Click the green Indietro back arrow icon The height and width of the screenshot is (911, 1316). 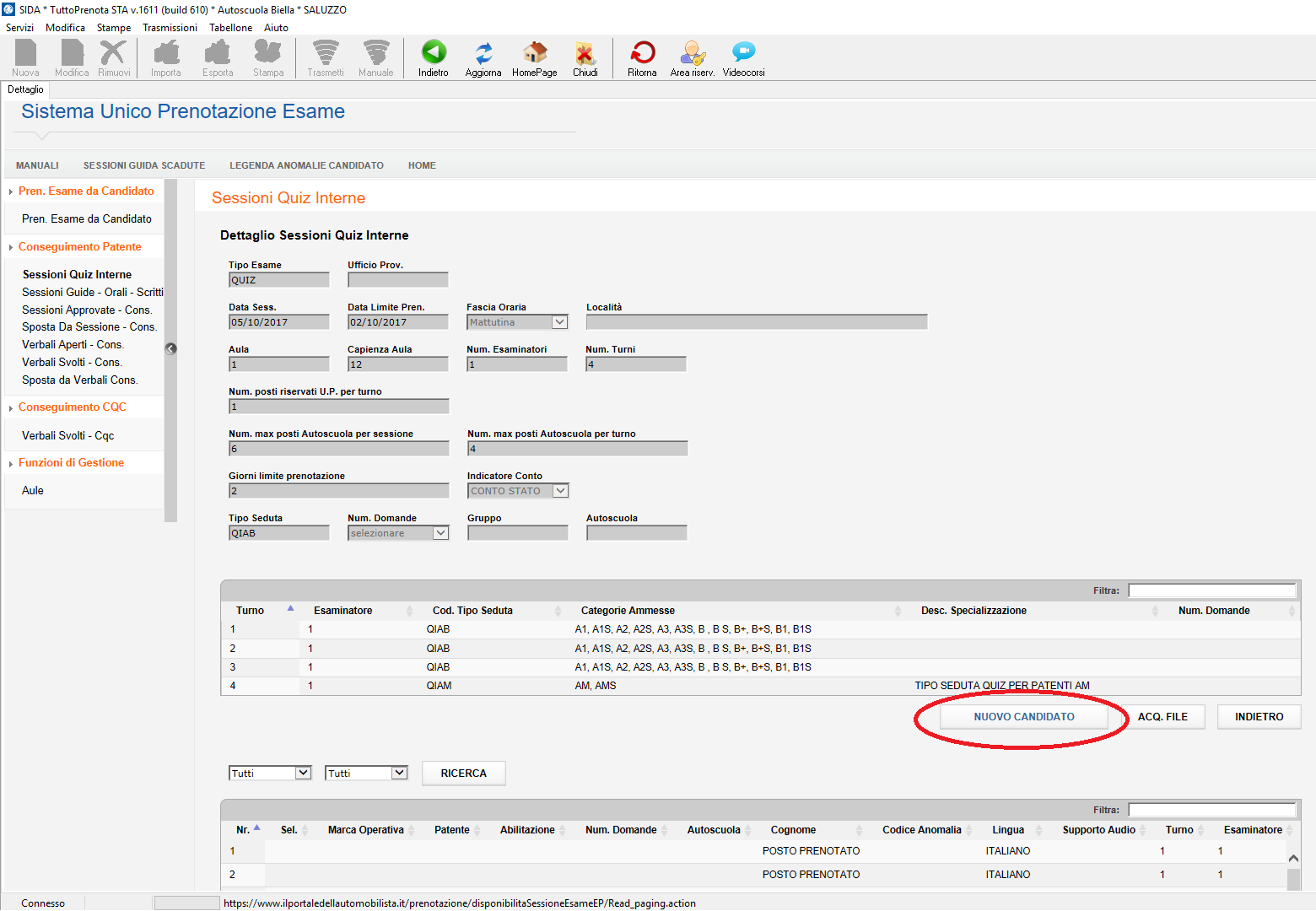434,53
